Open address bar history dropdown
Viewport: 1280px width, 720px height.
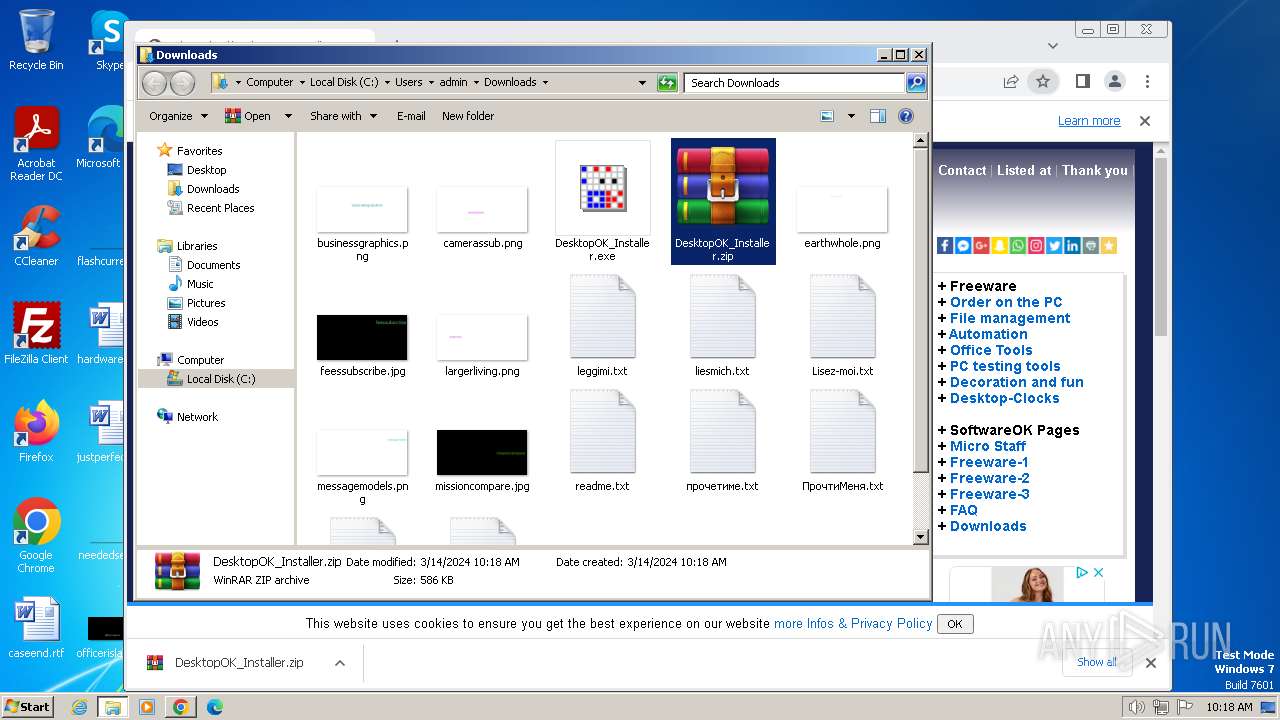(642, 83)
